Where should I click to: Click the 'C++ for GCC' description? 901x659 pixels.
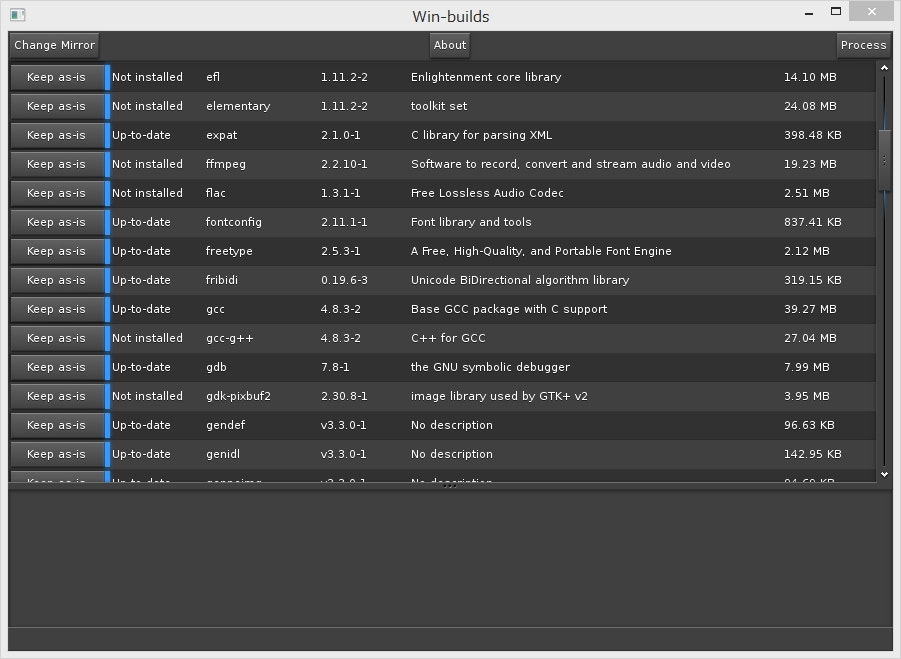pyautogui.click(x=448, y=338)
